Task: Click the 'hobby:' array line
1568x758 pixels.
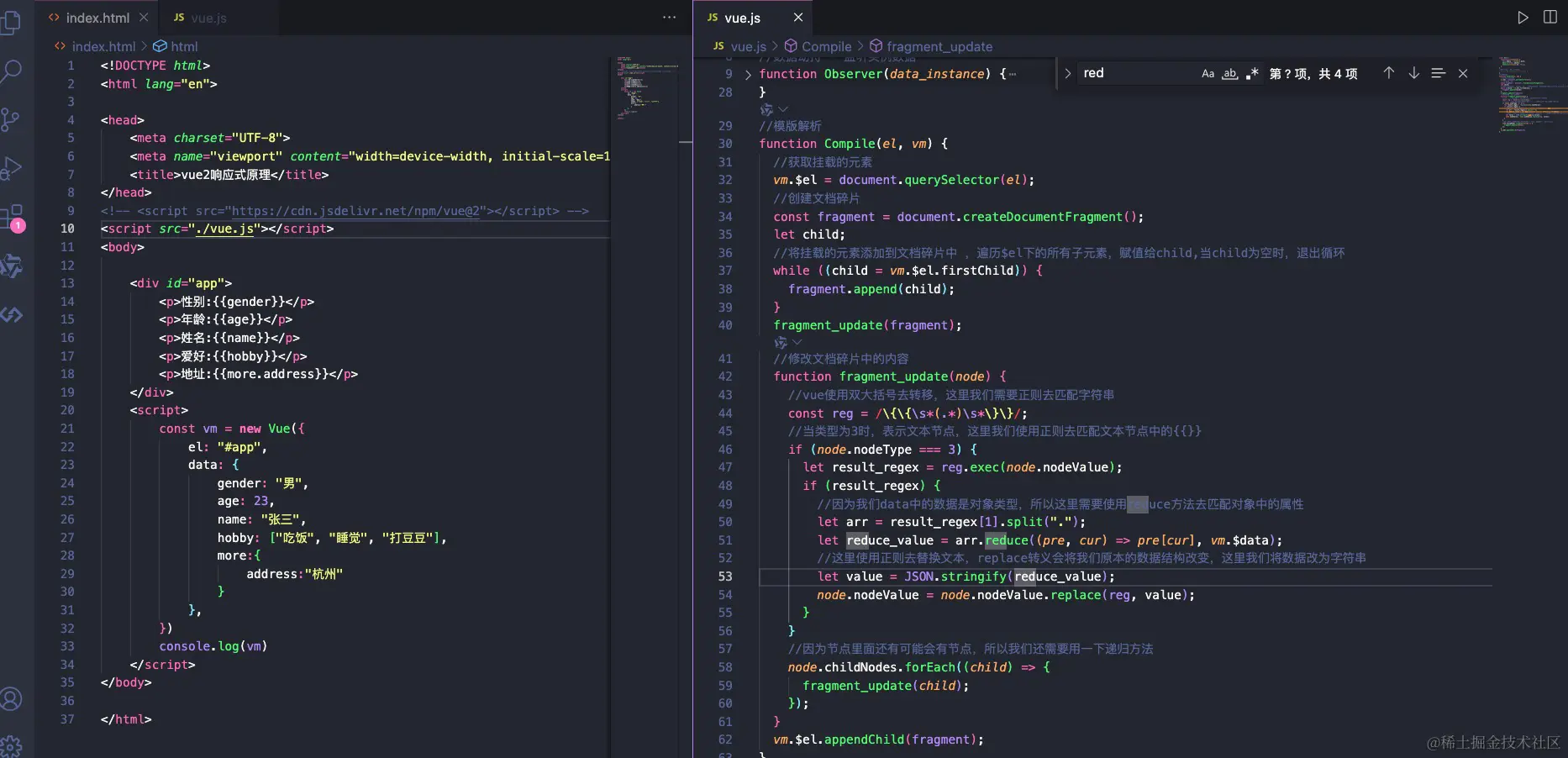Action: click(x=332, y=538)
